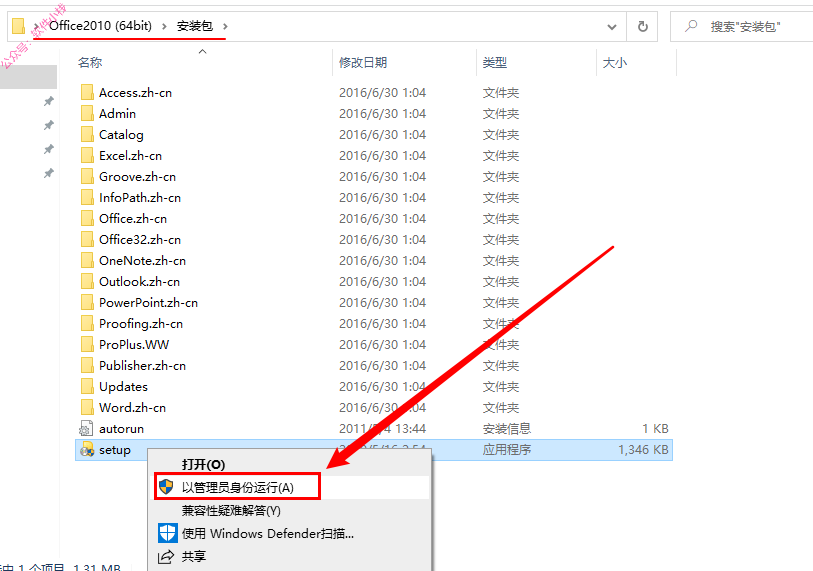This screenshot has width=813, height=571.
Task: Click the Windows Defender shield icon
Action: click(167, 533)
